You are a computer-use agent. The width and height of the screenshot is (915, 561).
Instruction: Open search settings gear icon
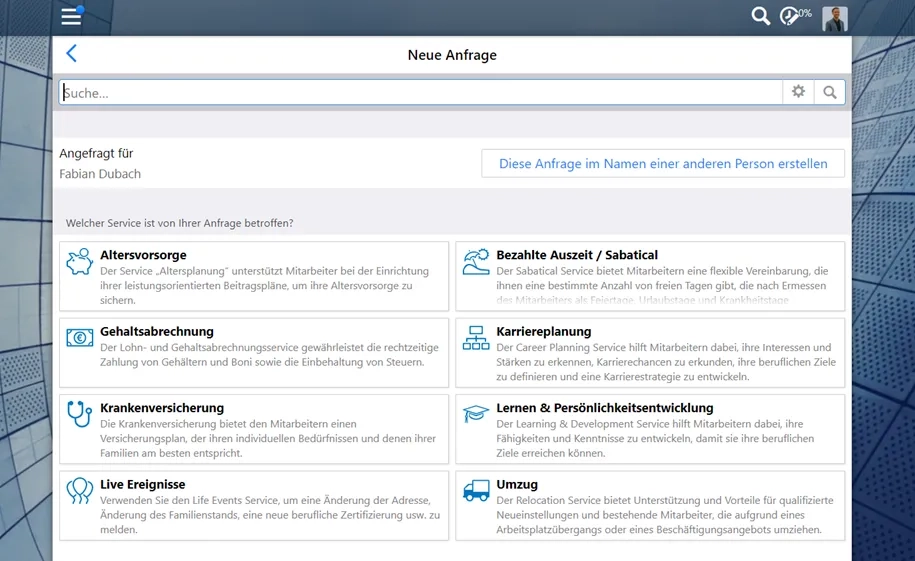[798, 92]
